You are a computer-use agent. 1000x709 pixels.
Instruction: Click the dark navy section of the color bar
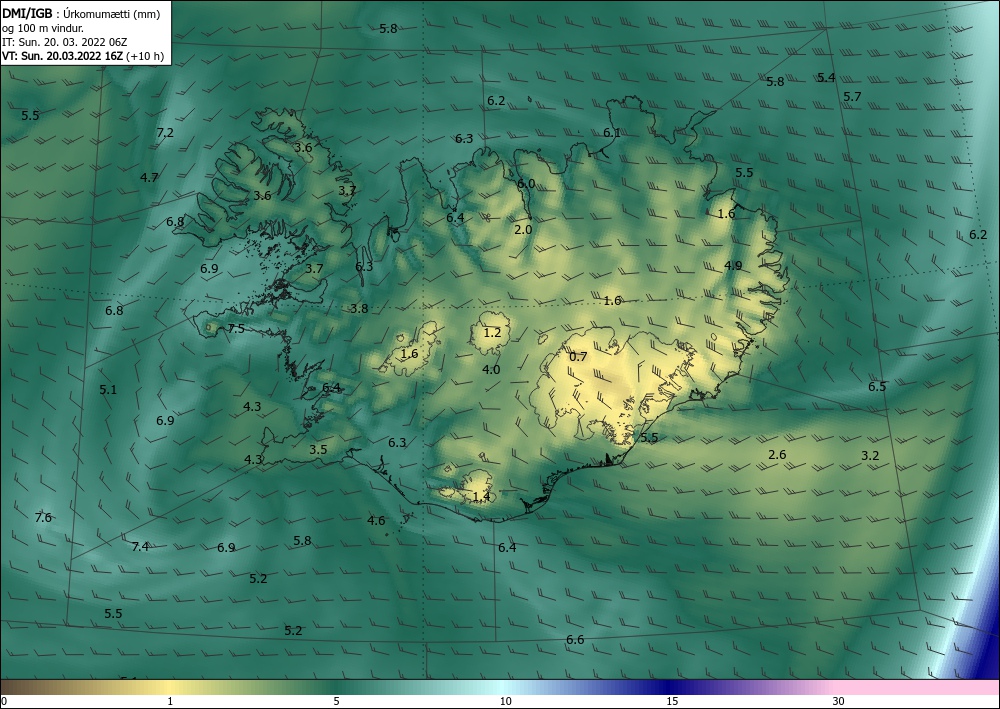pos(670,687)
